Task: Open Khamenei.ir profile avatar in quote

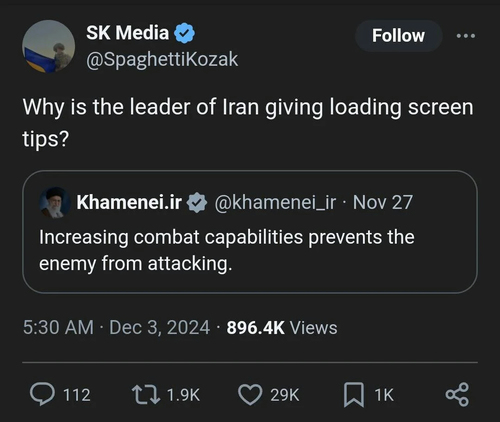Action: 55,203
